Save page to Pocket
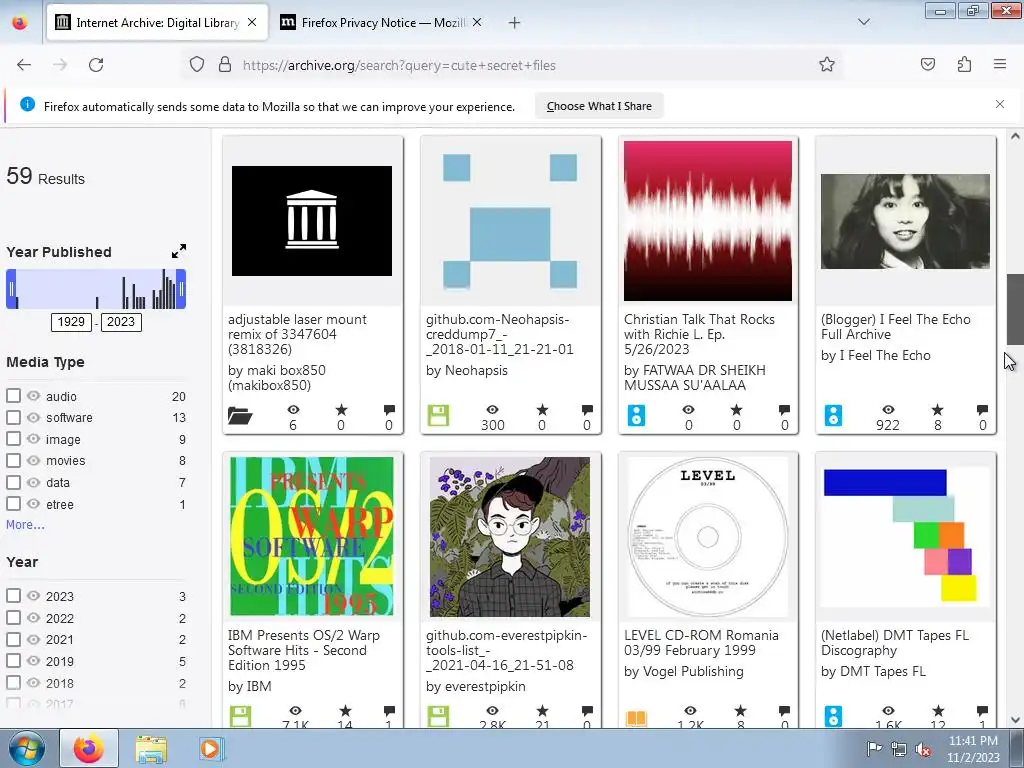The width and height of the screenshot is (1024, 768). 928,65
